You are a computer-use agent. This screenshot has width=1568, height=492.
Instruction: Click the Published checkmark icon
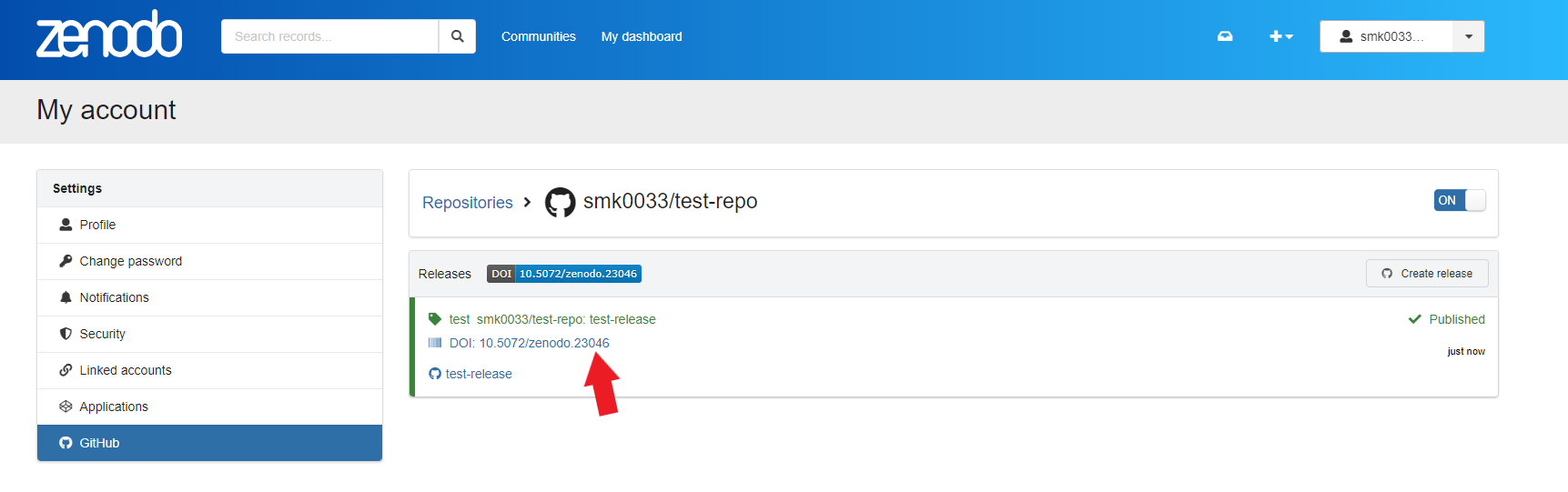(x=1415, y=319)
